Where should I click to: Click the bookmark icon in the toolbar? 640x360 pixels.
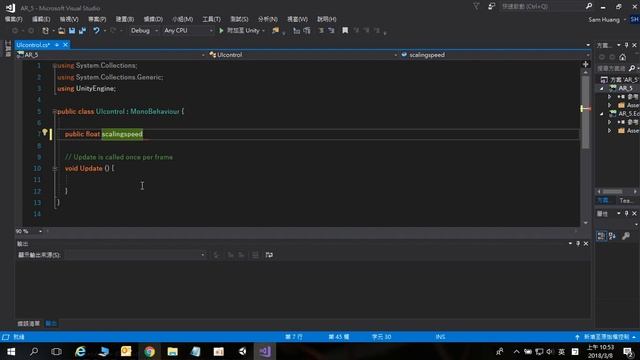[345, 31]
